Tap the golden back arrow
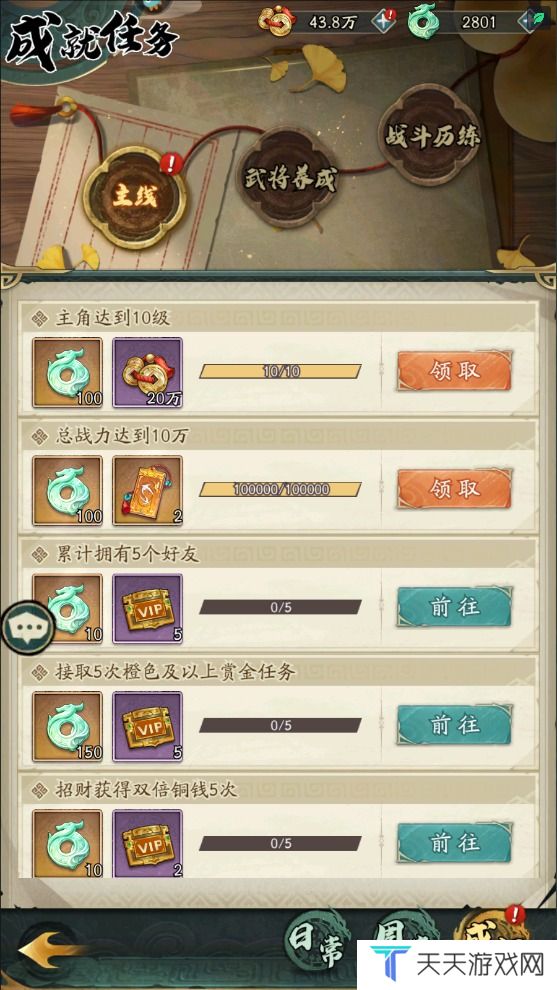This screenshot has height=990, width=557. [x=47, y=950]
